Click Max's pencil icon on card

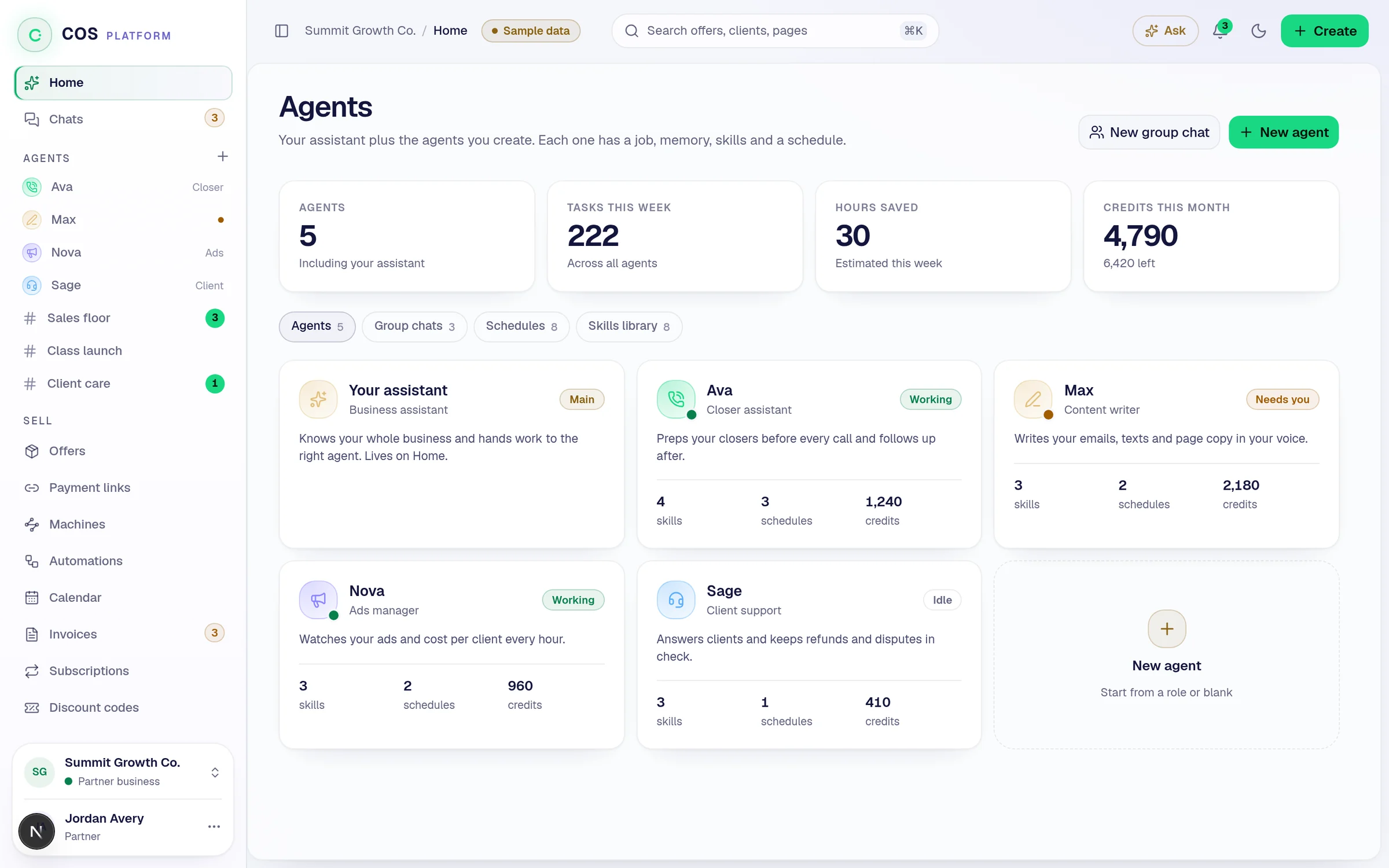coord(1033,399)
